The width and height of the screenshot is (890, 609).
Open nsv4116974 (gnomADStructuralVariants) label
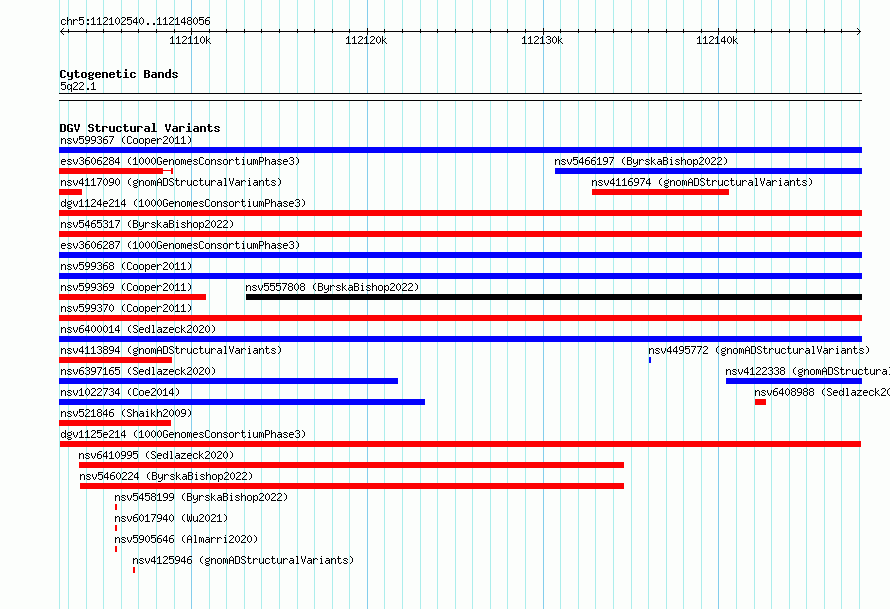click(x=702, y=182)
